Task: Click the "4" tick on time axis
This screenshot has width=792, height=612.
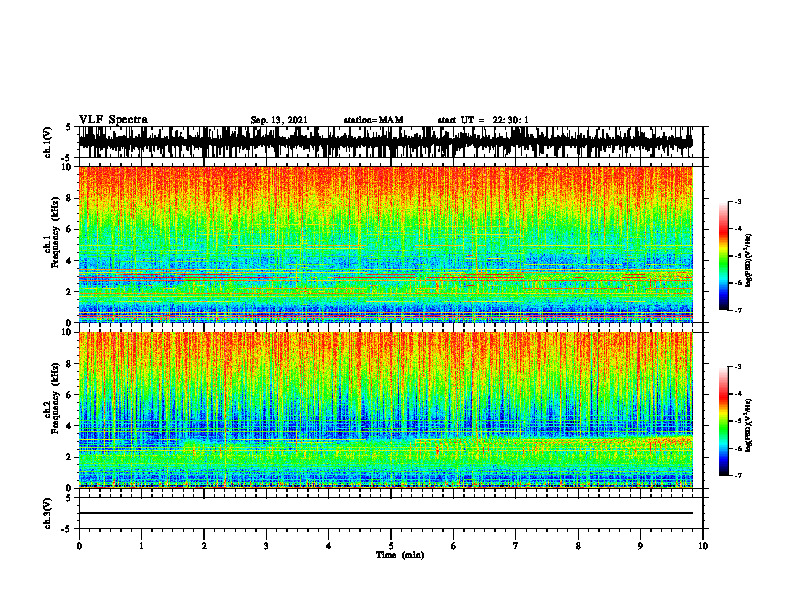Action: click(x=329, y=546)
